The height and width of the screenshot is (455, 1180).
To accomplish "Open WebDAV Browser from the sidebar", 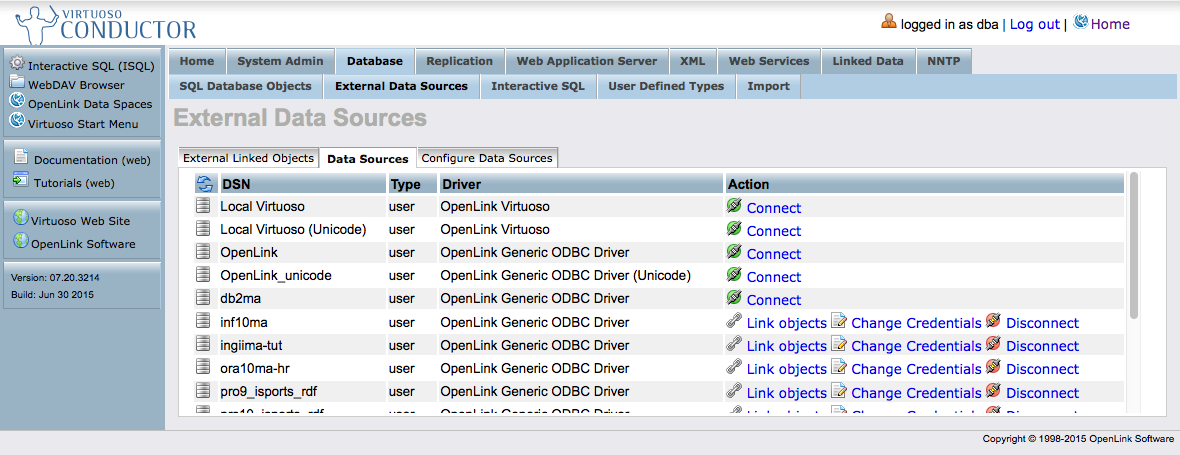I will point(76,85).
